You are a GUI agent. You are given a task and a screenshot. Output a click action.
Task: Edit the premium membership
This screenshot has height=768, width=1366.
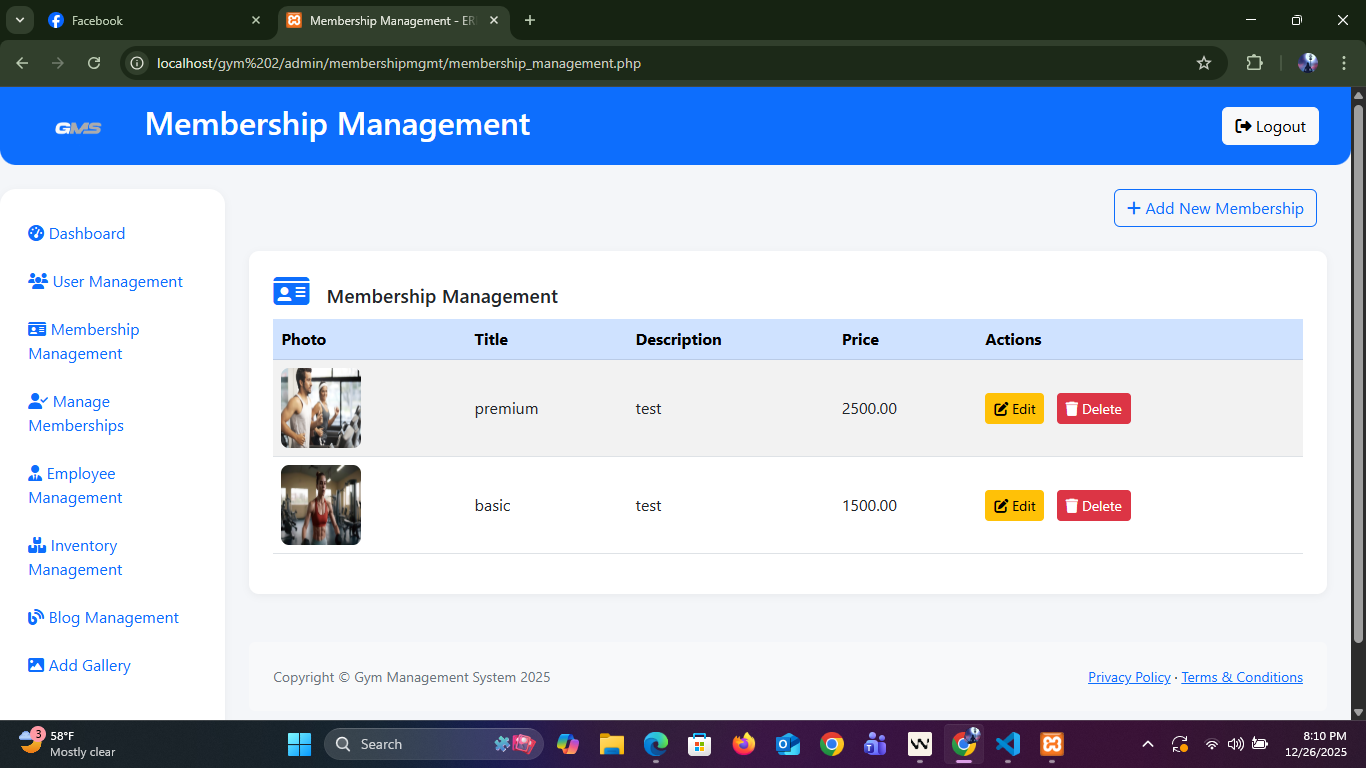pyautogui.click(x=1014, y=408)
